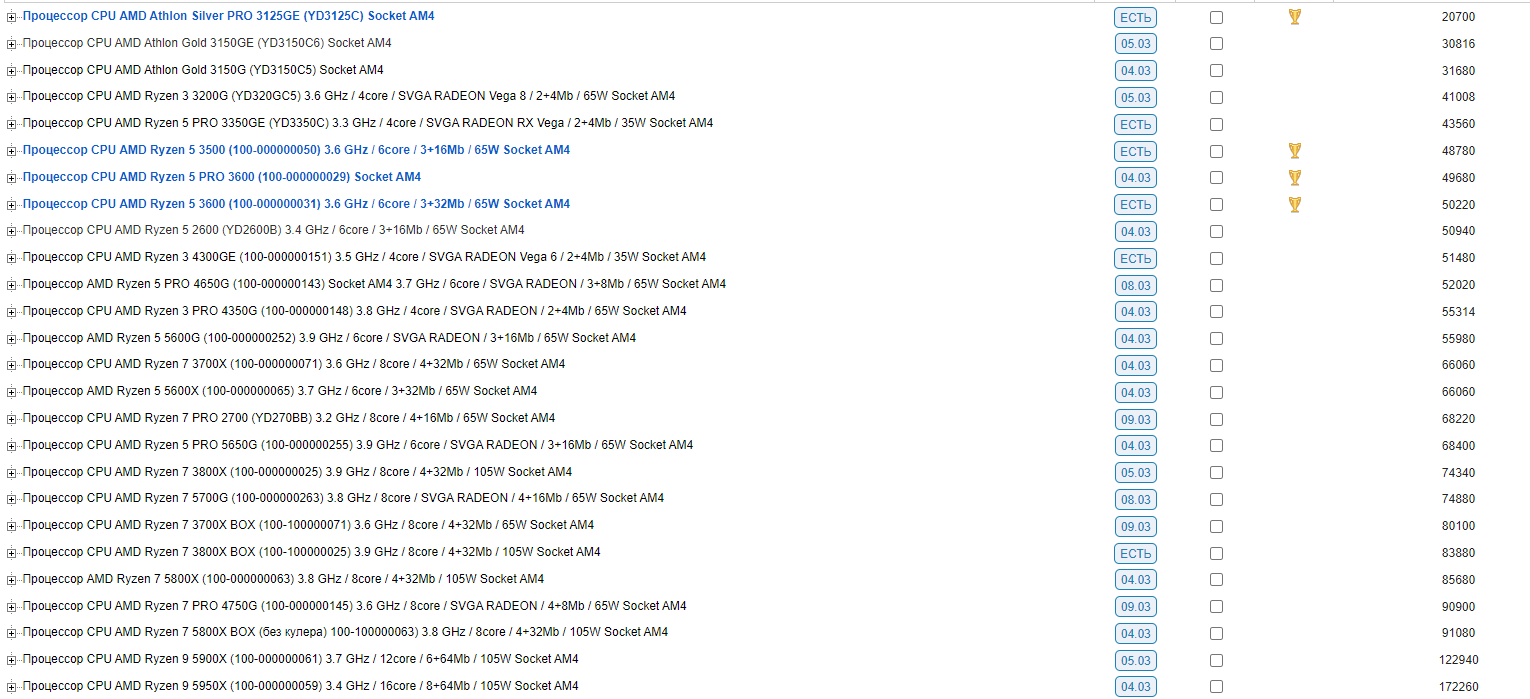The image size is (1530, 699).
Task: Tick checkbox for Athlon Gold 3150GE
Action: 1216,44
